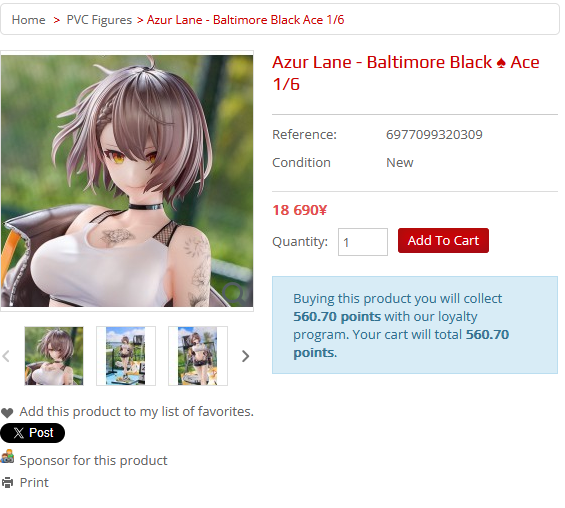Click the Print link

34,482
